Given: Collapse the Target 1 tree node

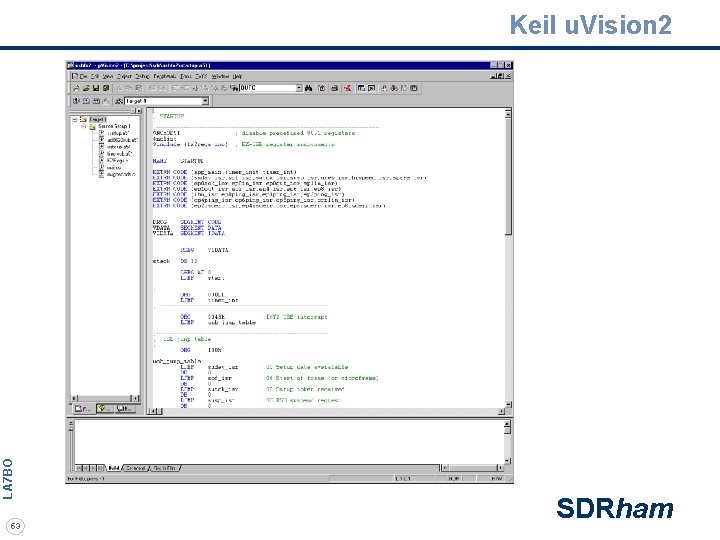Looking at the screenshot, I should [74, 119].
